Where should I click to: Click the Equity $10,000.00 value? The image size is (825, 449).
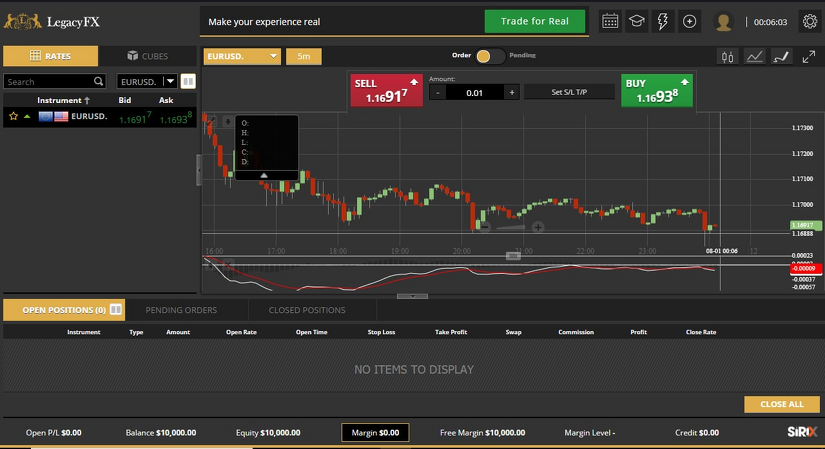(268, 433)
